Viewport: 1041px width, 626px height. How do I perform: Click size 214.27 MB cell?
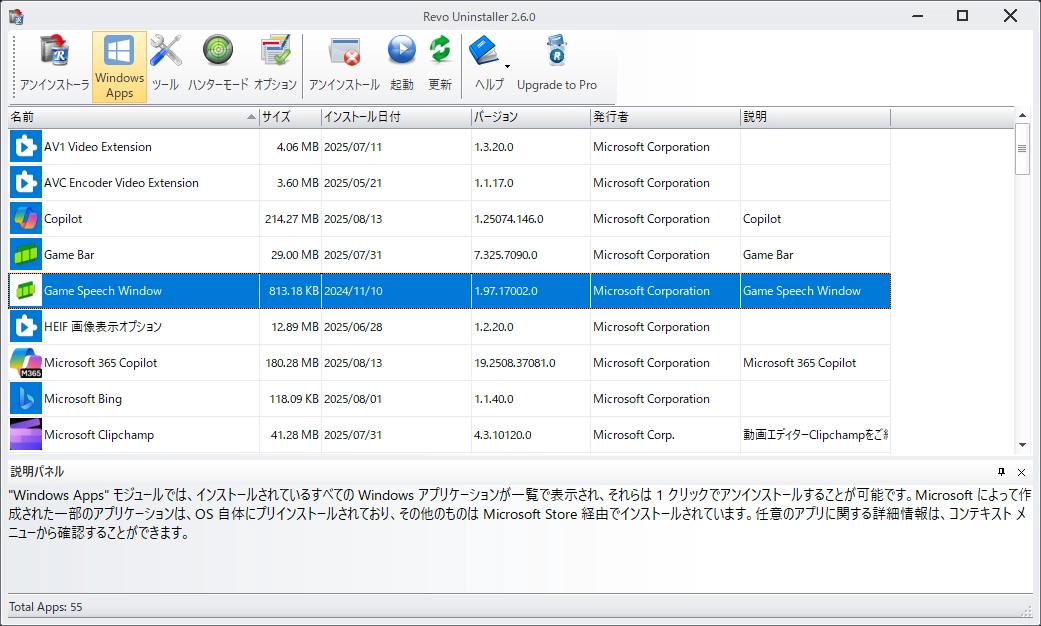click(x=291, y=218)
